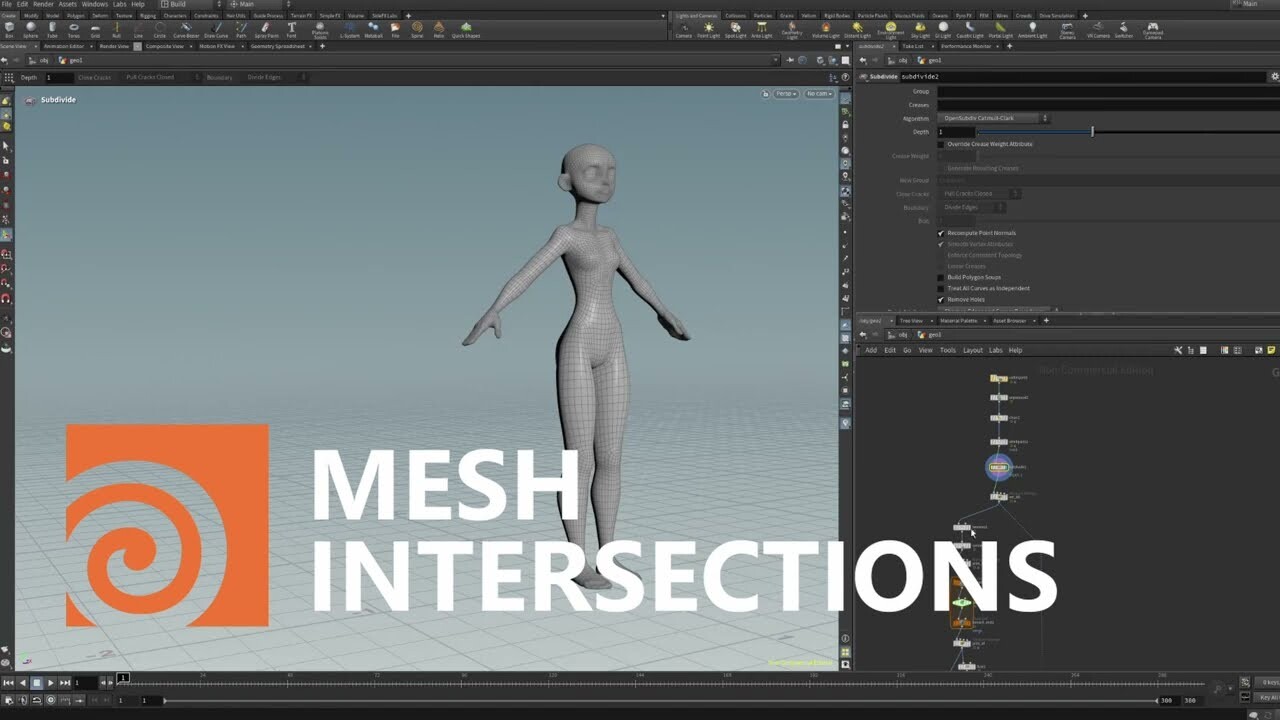
Task: Select the Box shelf tool
Action: [9, 28]
